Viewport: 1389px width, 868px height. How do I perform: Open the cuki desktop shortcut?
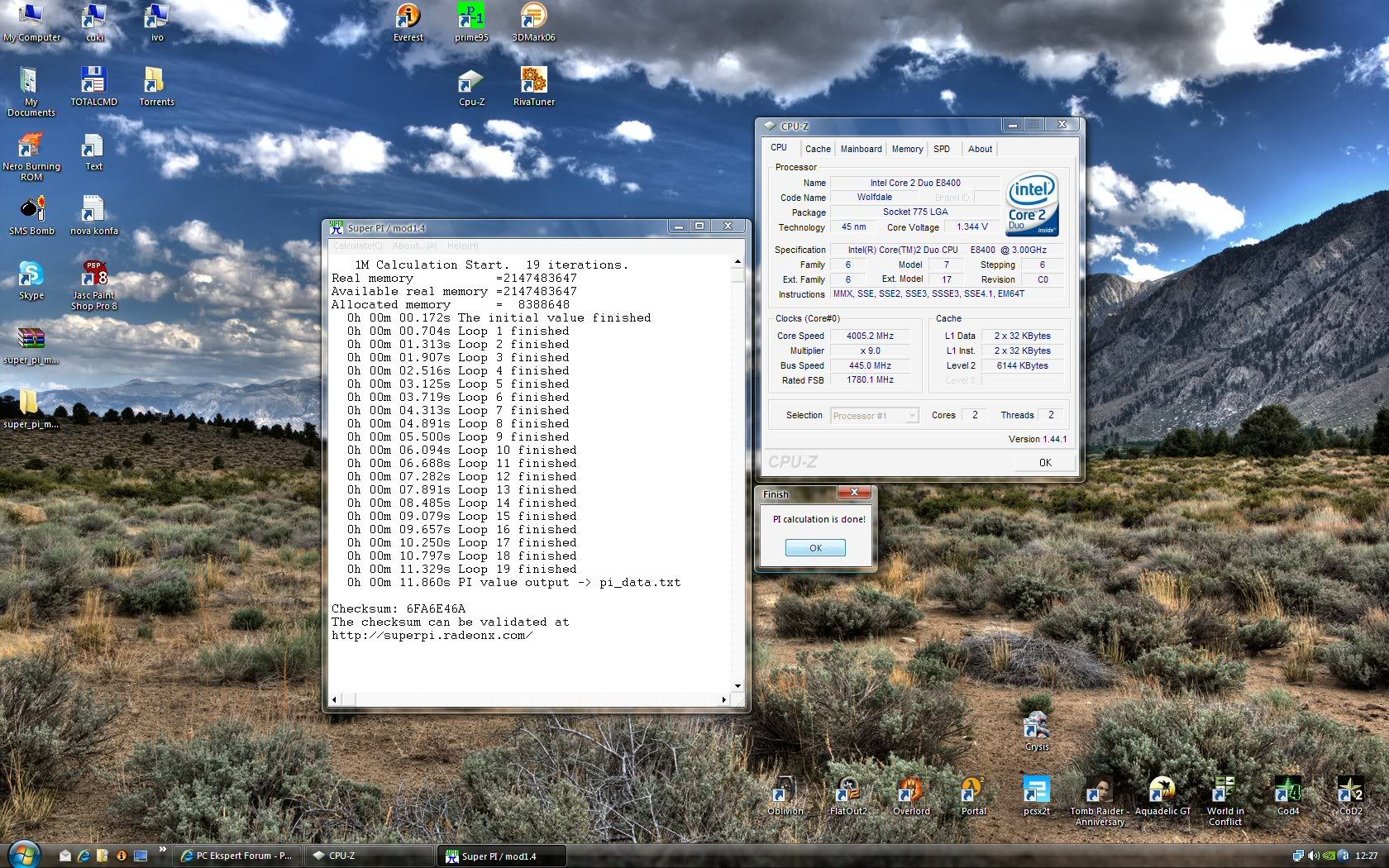pyautogui.click(x=94, y=22)
